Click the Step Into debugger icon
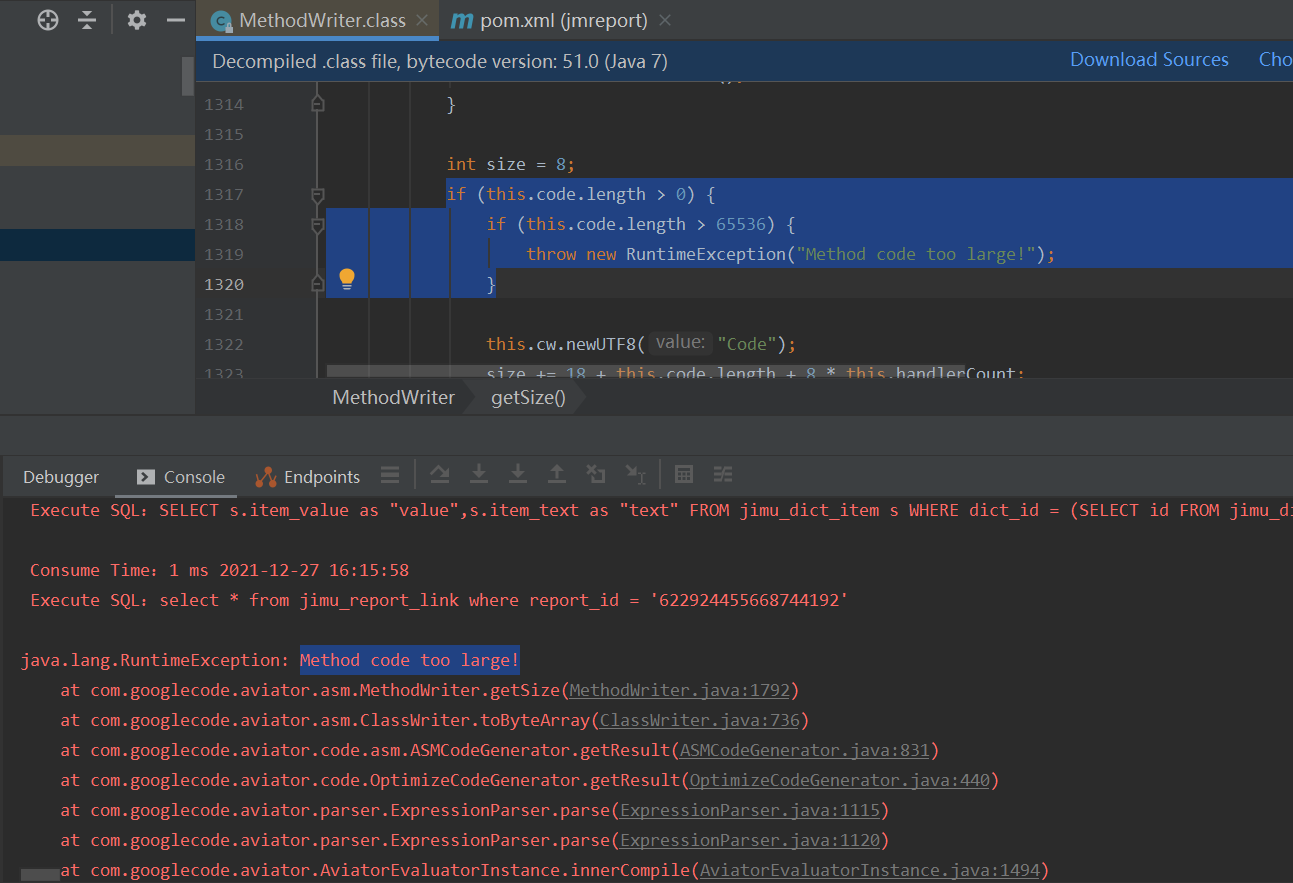Viewport: 1293px width, 883px height. pyautogui.click(x=479, y=474)
